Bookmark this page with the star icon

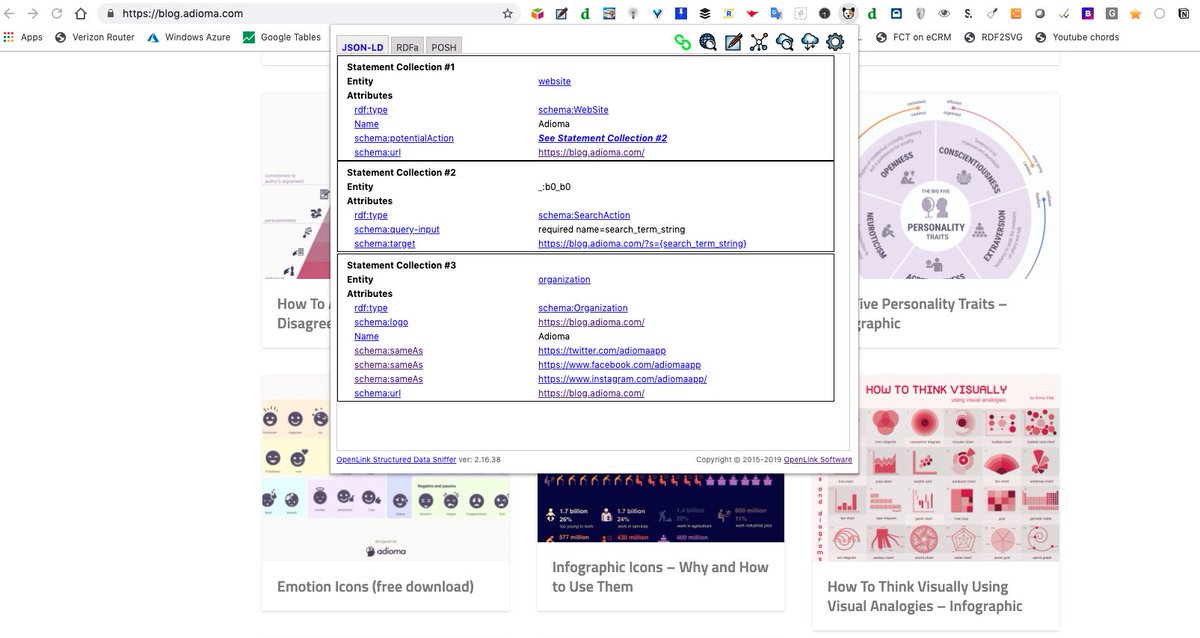pyautogui.click(x=508, y=14)
